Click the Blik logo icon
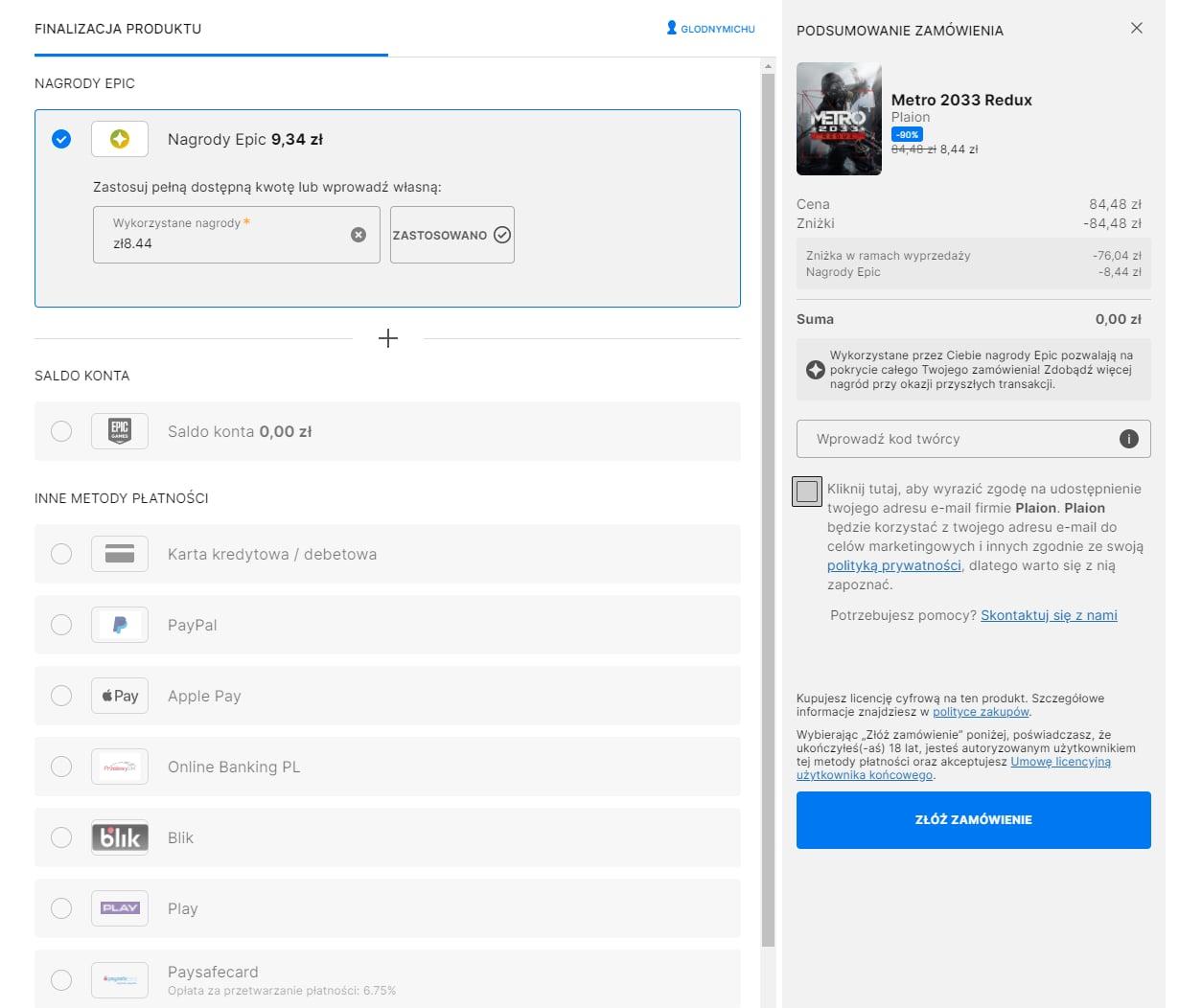Screen dimensions: 1179x1008 tap(120, 837)
